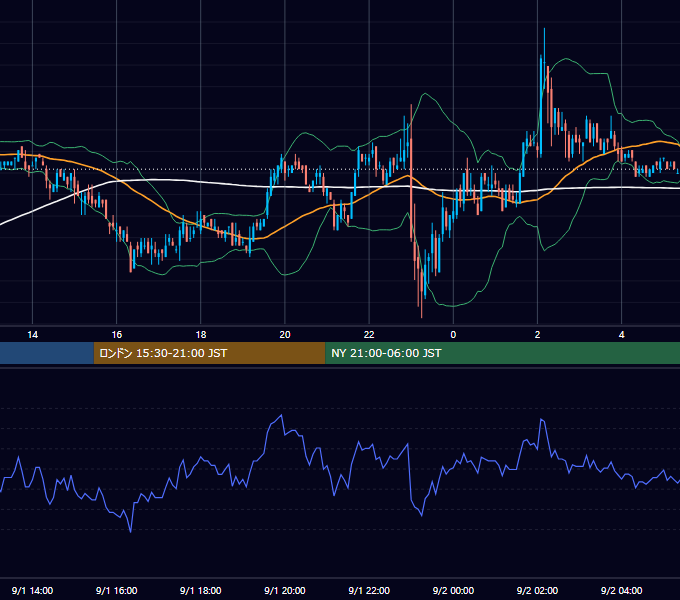Image resolution: width=680 pixels, height=600 pixels.
Task: Click the 9/2 02:00 label on oscillator axis
Action: coord(537,590)
